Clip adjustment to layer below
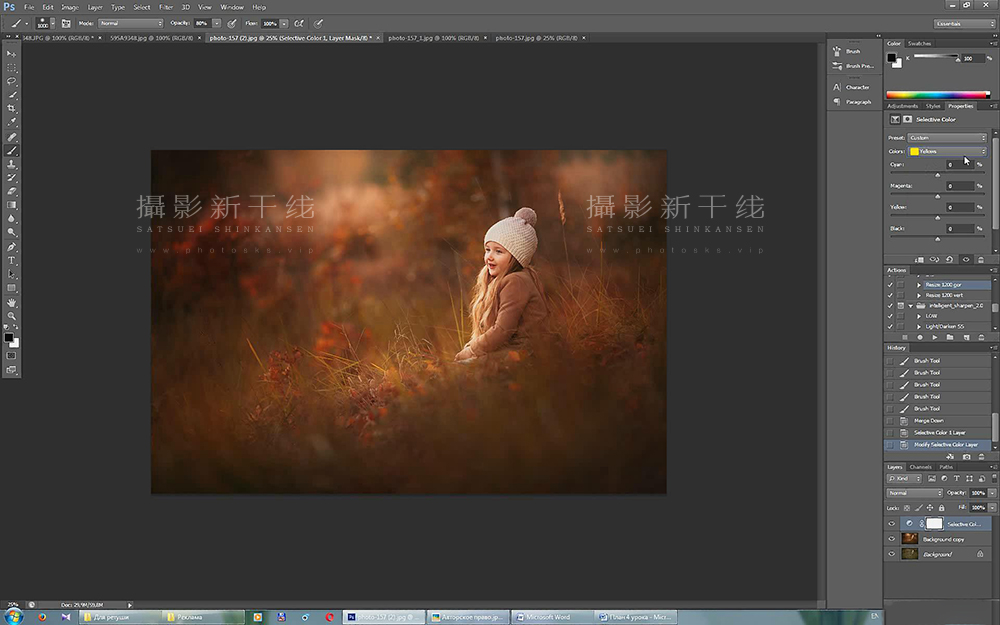 tap(919, 260)
